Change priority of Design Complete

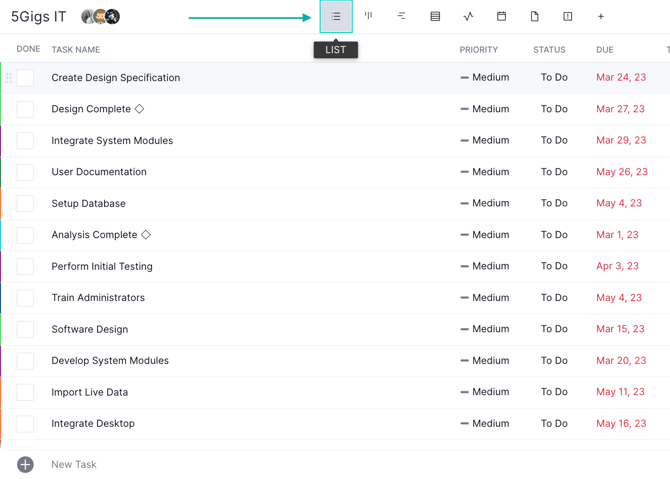485,109
